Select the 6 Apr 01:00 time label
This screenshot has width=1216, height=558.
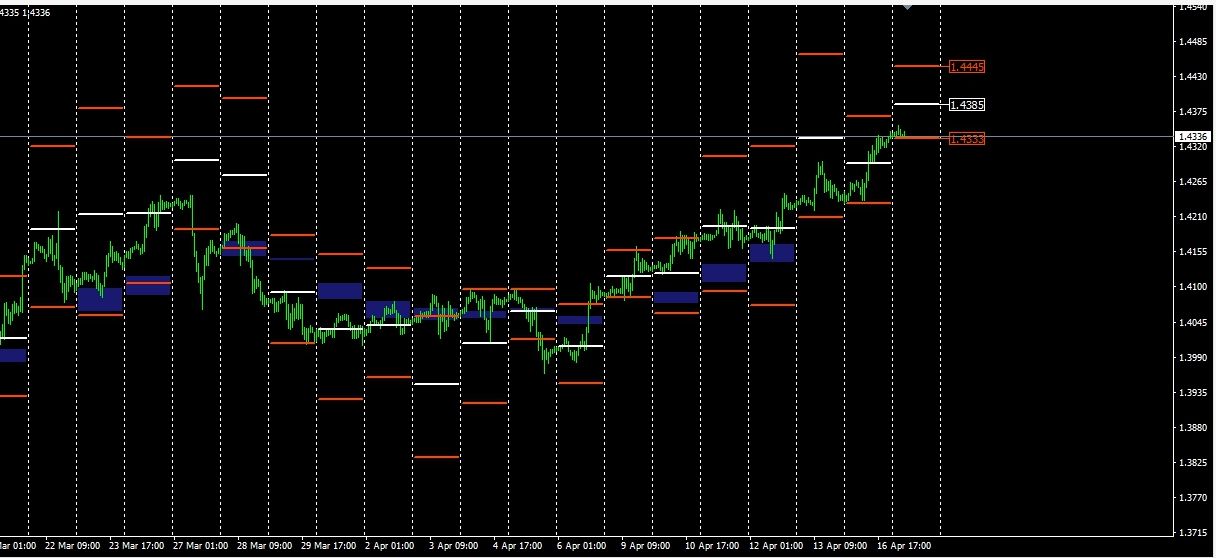[x=583, y=546]
